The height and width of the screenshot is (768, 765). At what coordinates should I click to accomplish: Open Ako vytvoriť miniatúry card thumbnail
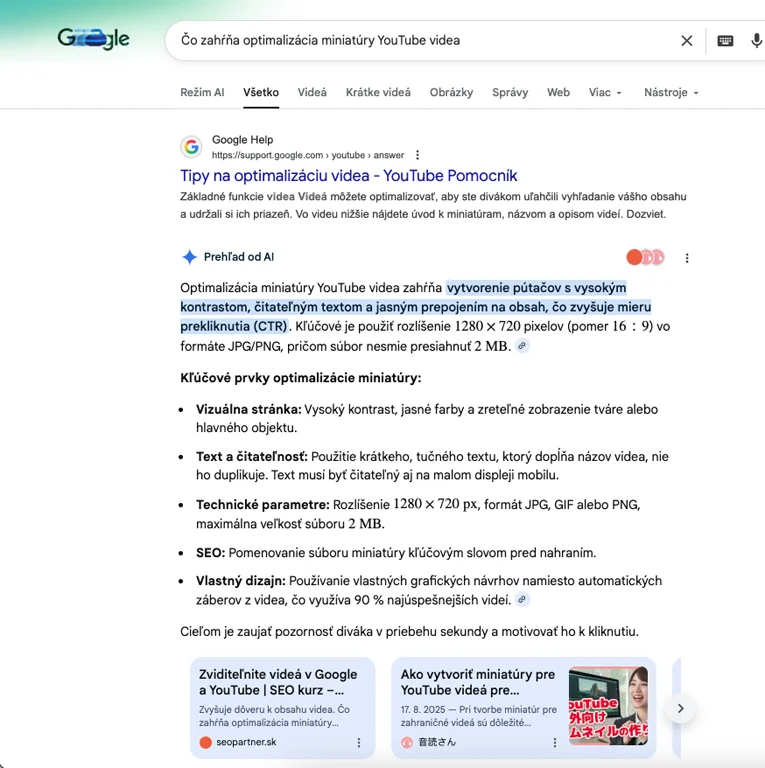(x=607, y=706)
